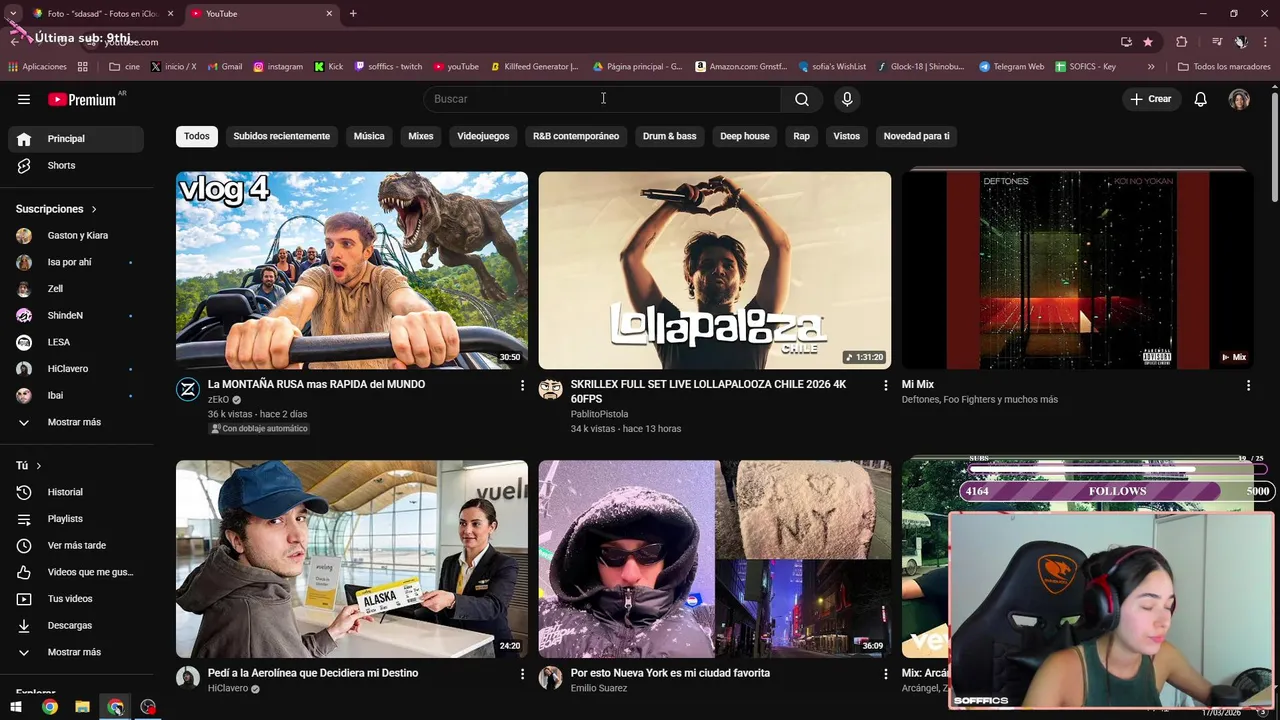The image size is (1280, 720).
Task: Open options for Nueva York video
Action: pyautogui.click(x=885, y=674)
